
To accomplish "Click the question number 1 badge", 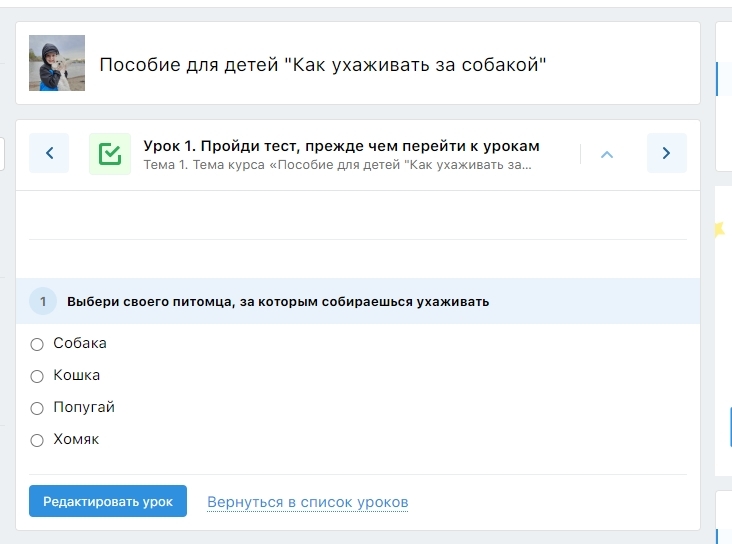I will pos(43,301).
